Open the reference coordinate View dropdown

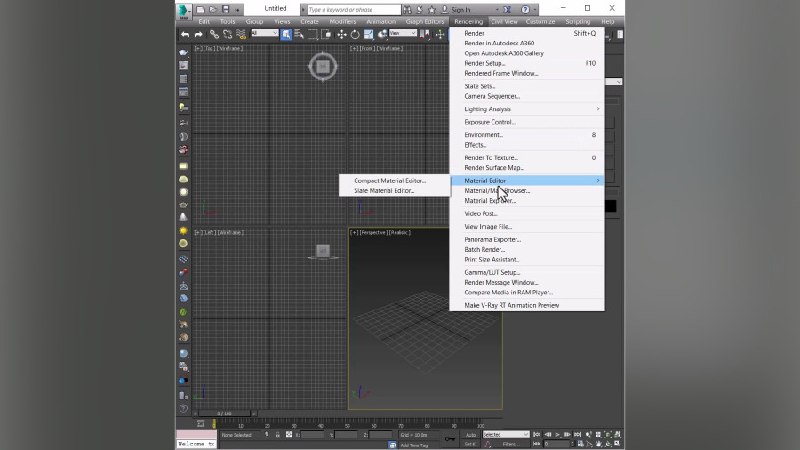[403, 33]
